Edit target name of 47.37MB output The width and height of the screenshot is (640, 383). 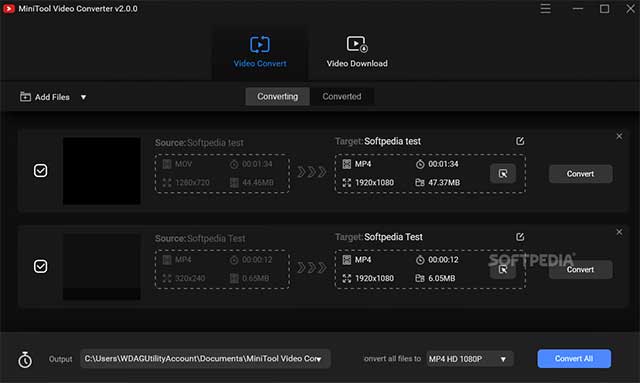[520, 141]
